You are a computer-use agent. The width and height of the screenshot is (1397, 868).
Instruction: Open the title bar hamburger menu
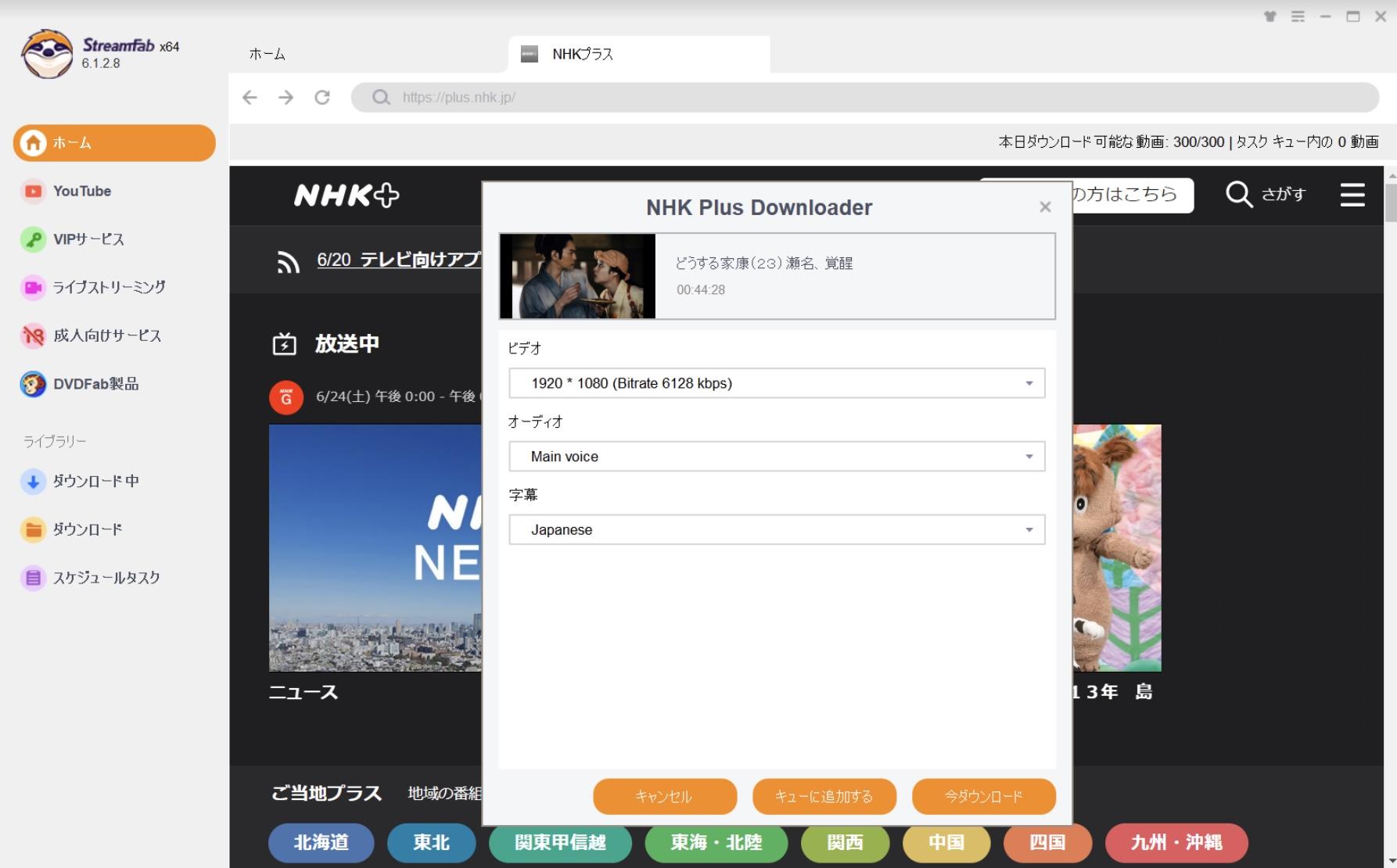(1298, 16)
